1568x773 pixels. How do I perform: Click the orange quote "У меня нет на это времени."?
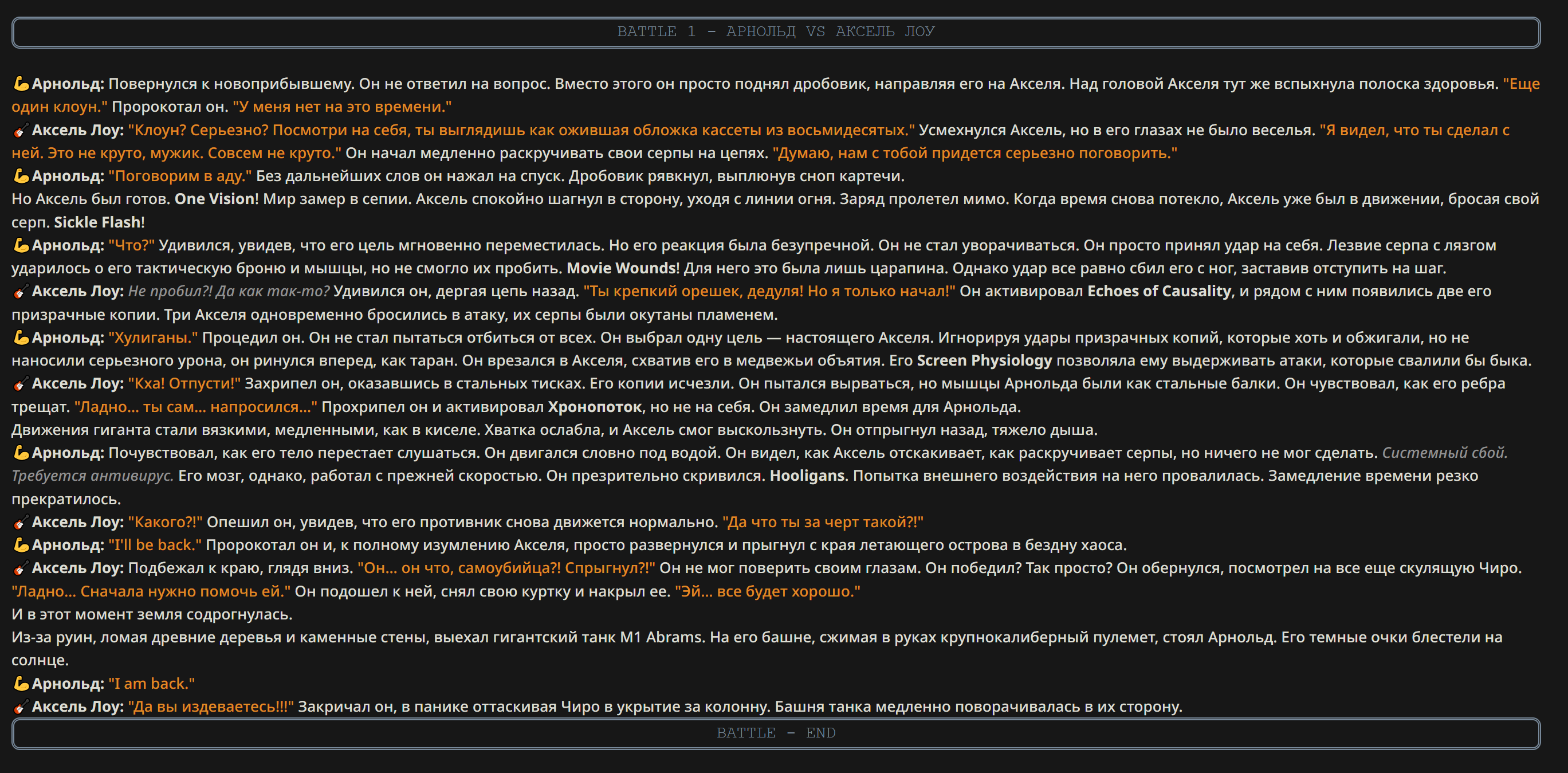(x=342, y=107)
